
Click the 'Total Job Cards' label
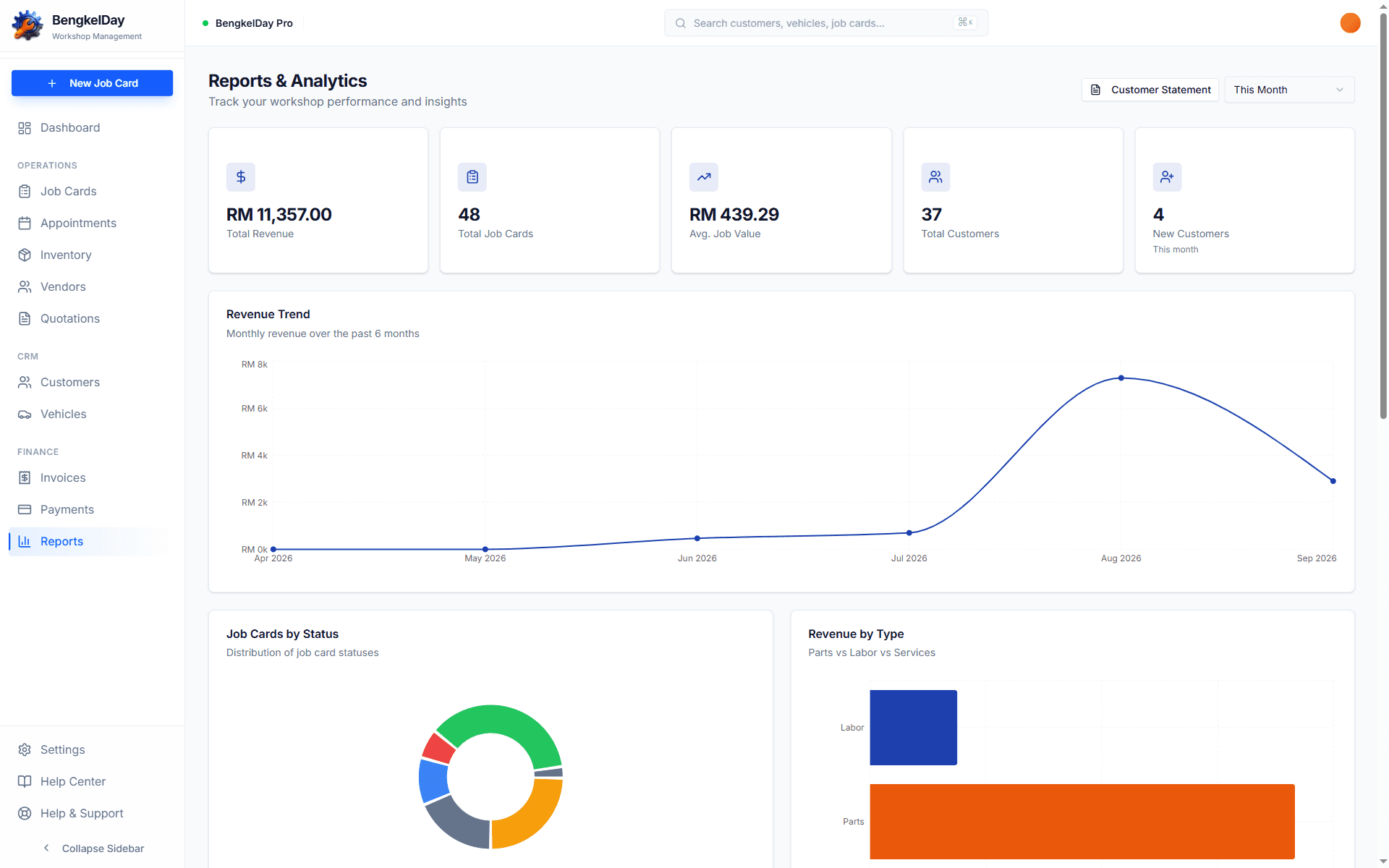point(496,234)
